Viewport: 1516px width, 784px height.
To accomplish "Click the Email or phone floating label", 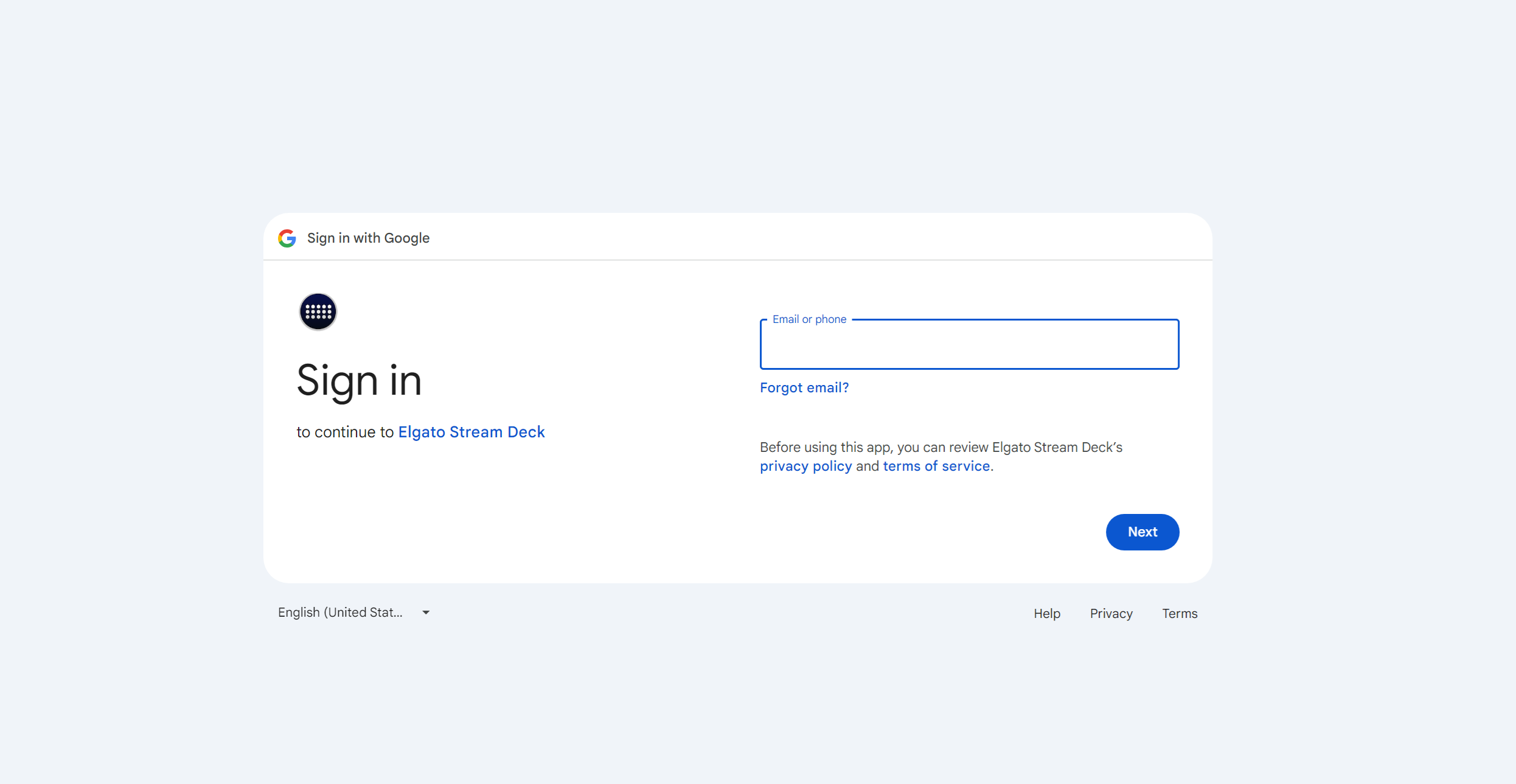I will (x=809, y=319).
